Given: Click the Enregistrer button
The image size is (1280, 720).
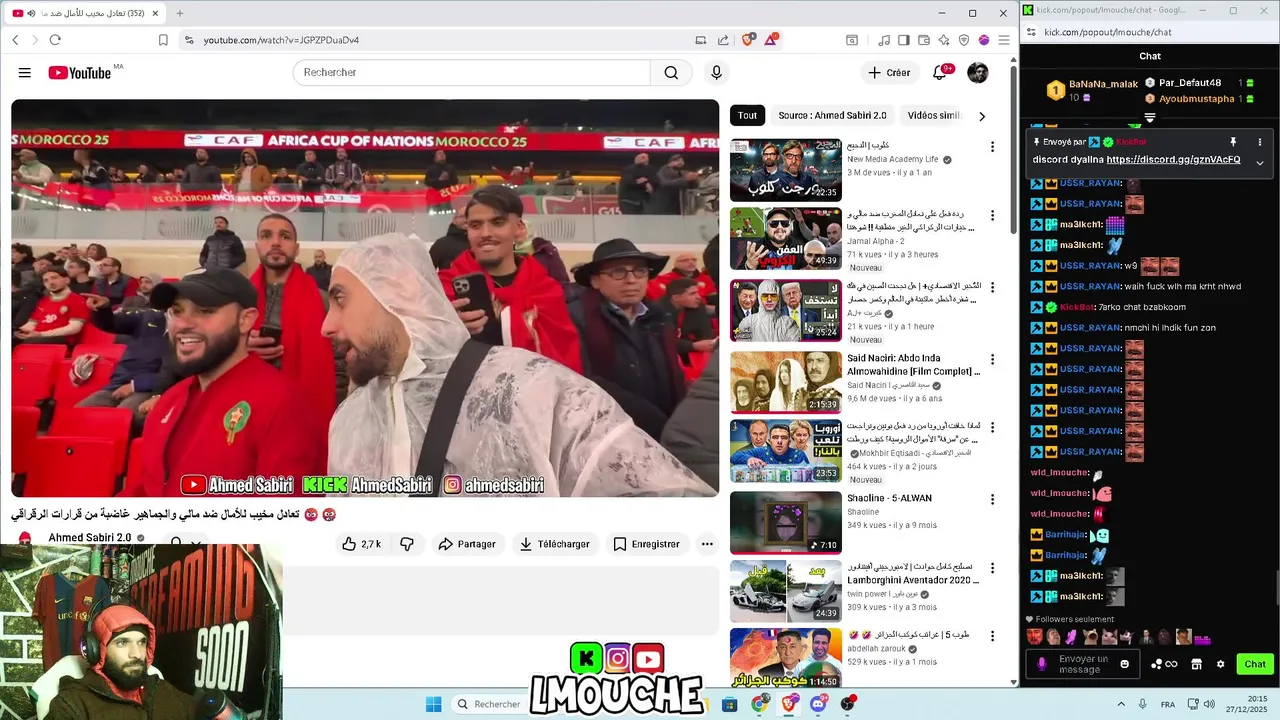Looking at the screenshot, I should tap(646, 544).
